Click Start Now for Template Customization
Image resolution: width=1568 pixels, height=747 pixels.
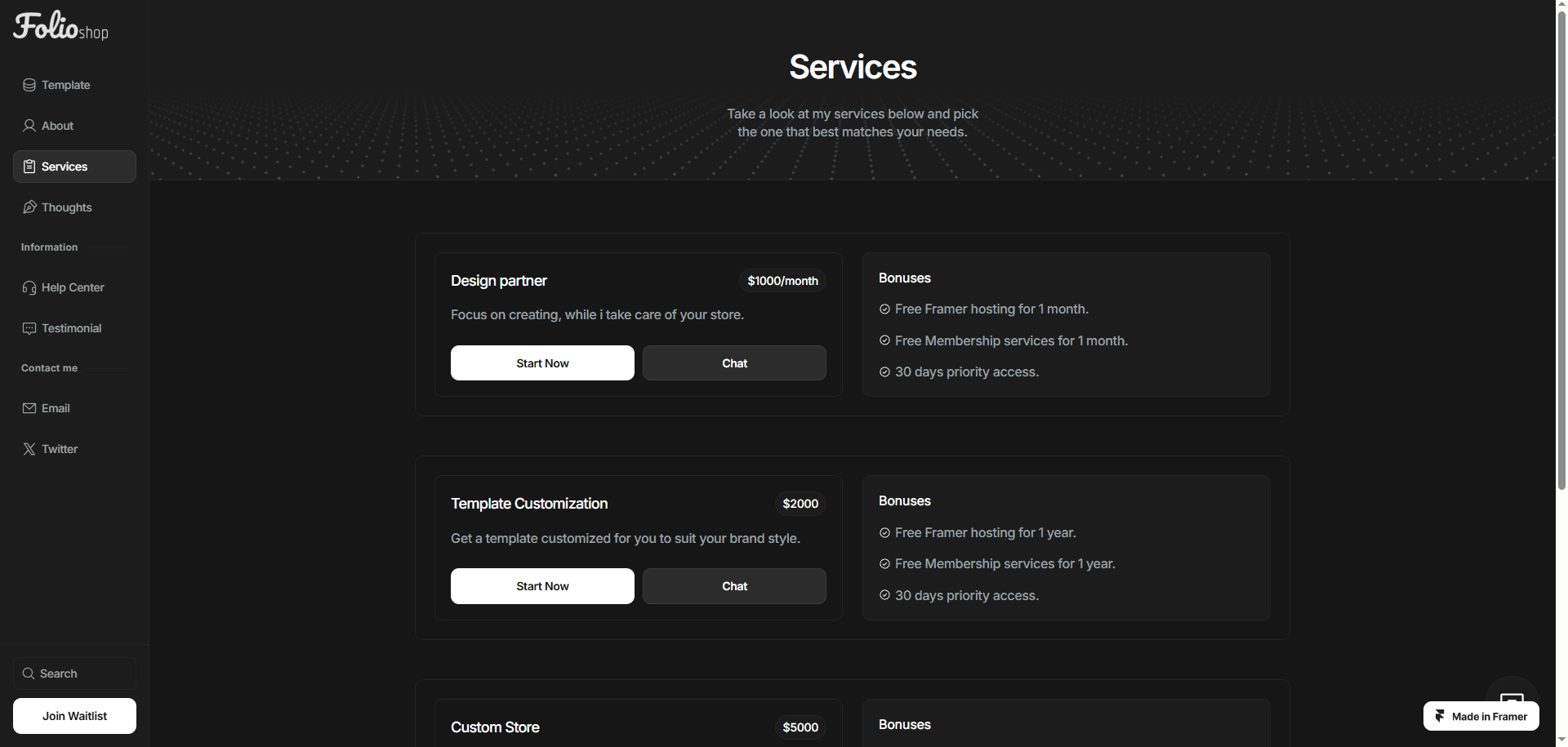[542, 586]
